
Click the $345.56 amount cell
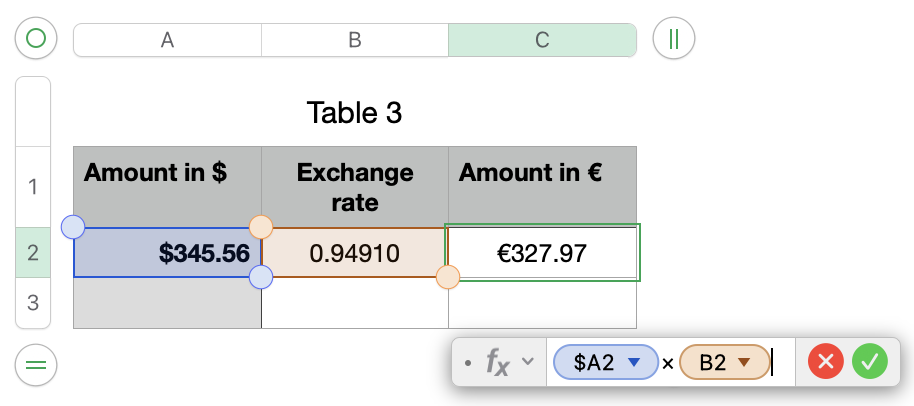167,254
